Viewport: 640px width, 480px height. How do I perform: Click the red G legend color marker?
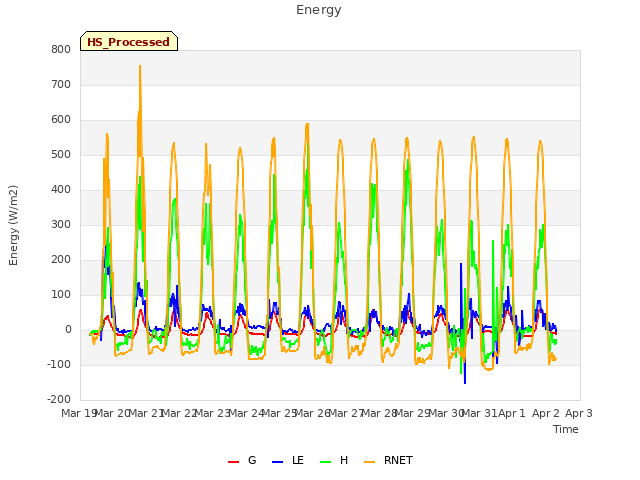(233, 462)
